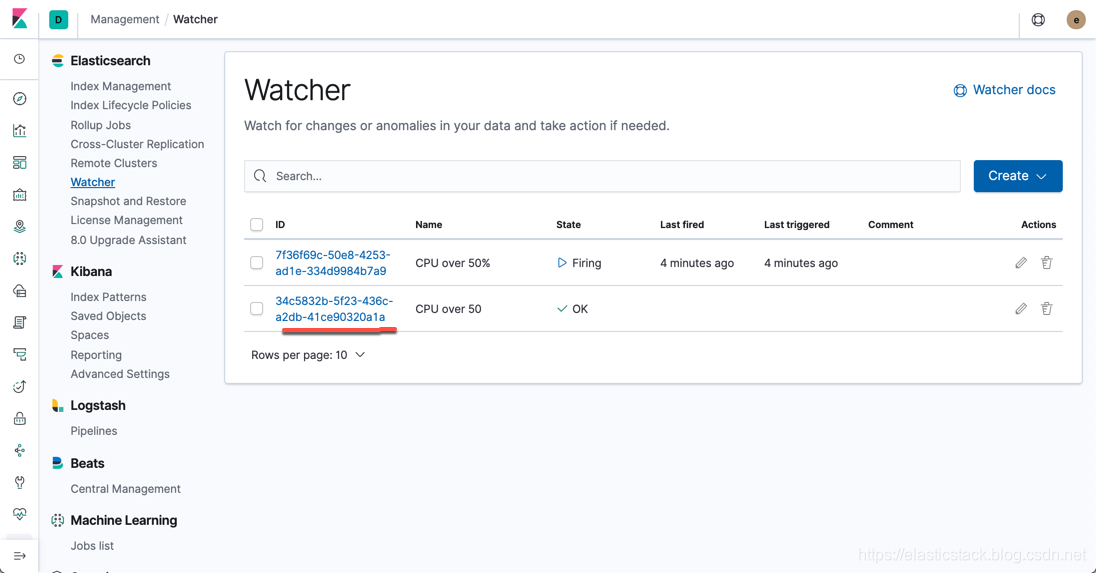Open Discover compass icon in sidebar
This screenshot has height=573, width=1096.
(20, 99)
